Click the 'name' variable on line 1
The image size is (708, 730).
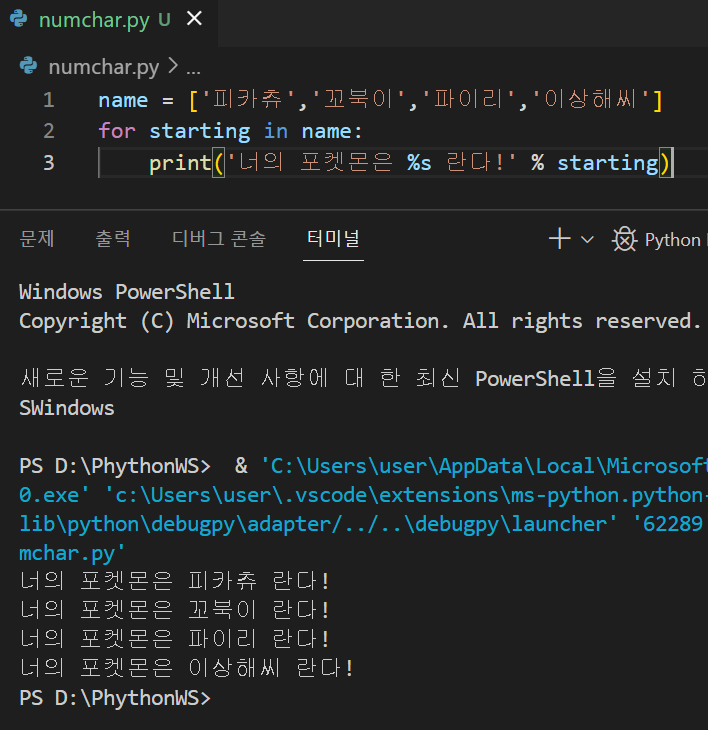tap(123, 100)
